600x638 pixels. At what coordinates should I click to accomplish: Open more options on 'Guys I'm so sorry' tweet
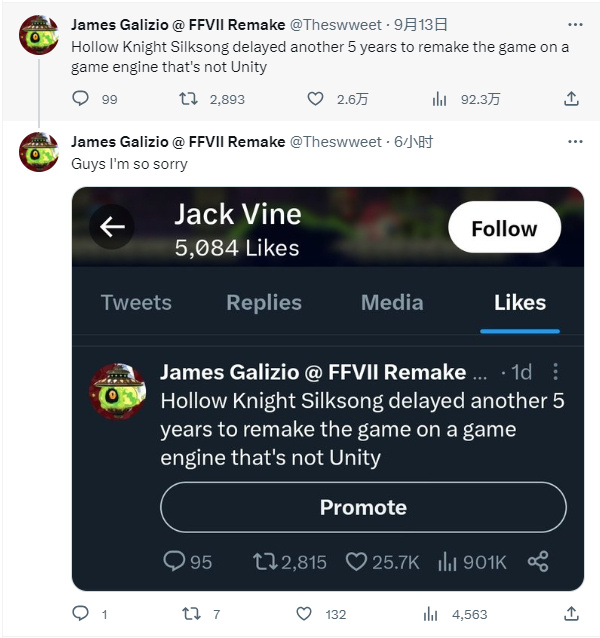pos(574,142)
